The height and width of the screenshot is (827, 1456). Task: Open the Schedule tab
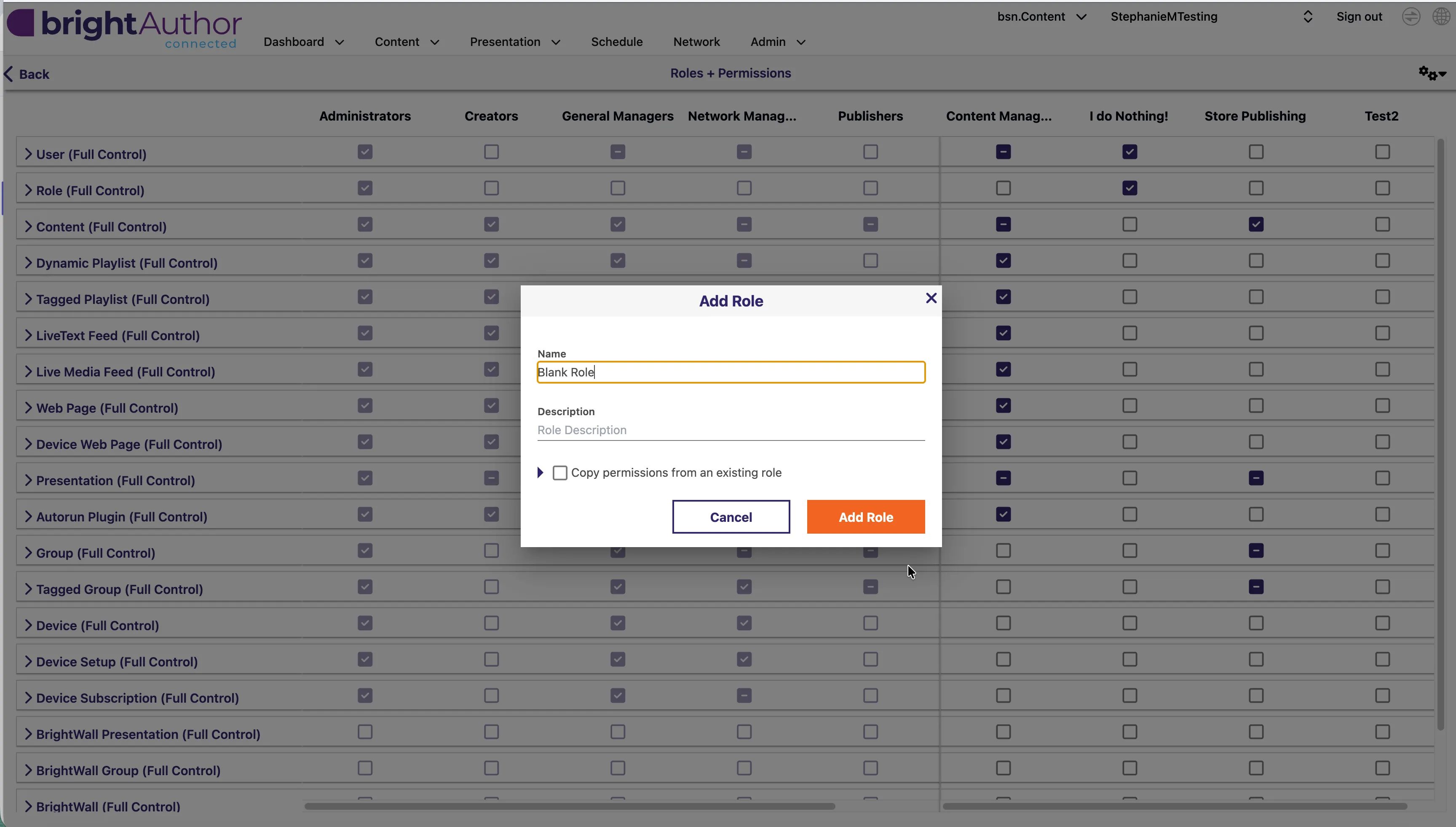pyautogui.click(x=616, y=42)
